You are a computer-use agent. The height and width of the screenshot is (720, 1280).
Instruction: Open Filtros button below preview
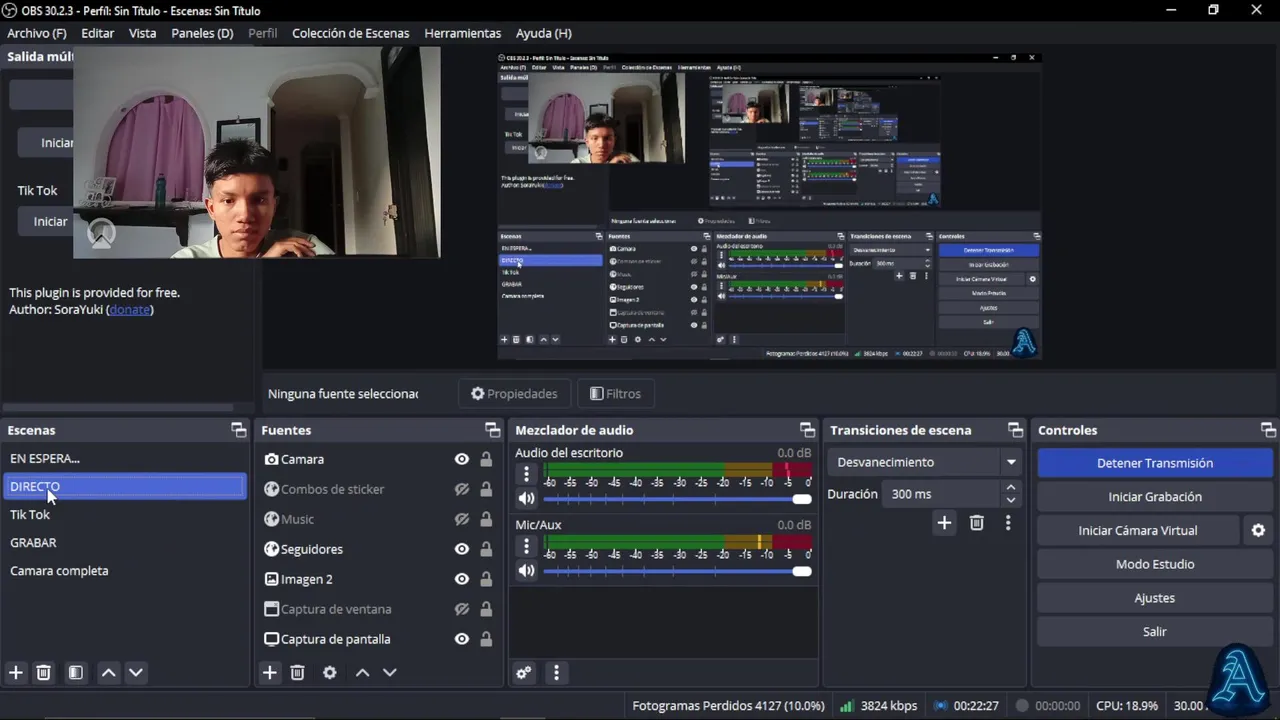pyautogui.click(x=616, y=394)
